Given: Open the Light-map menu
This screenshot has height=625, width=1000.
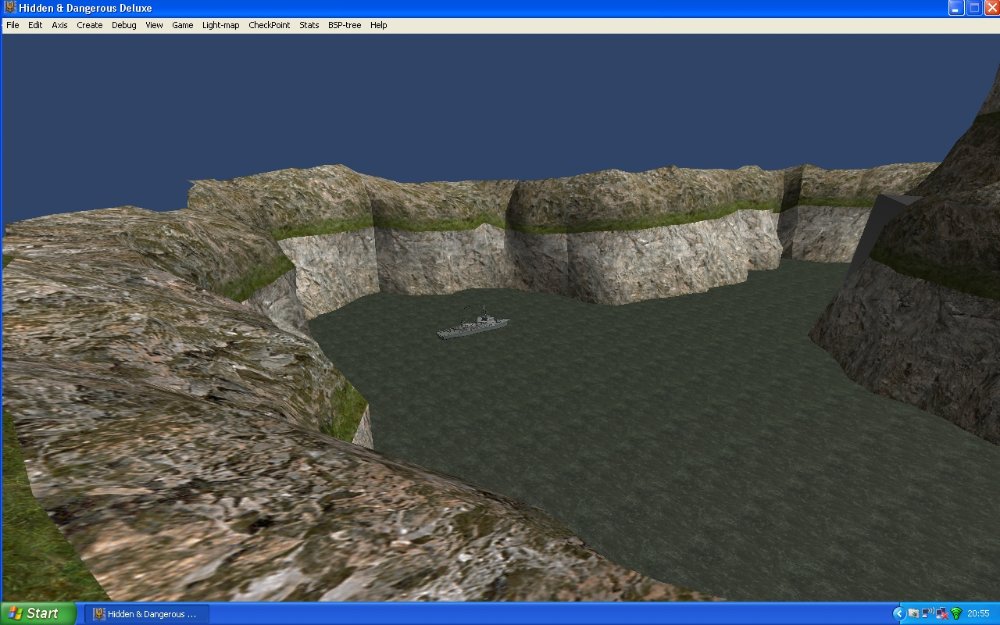Looking at the screenshot, I should tap(221, 25).
